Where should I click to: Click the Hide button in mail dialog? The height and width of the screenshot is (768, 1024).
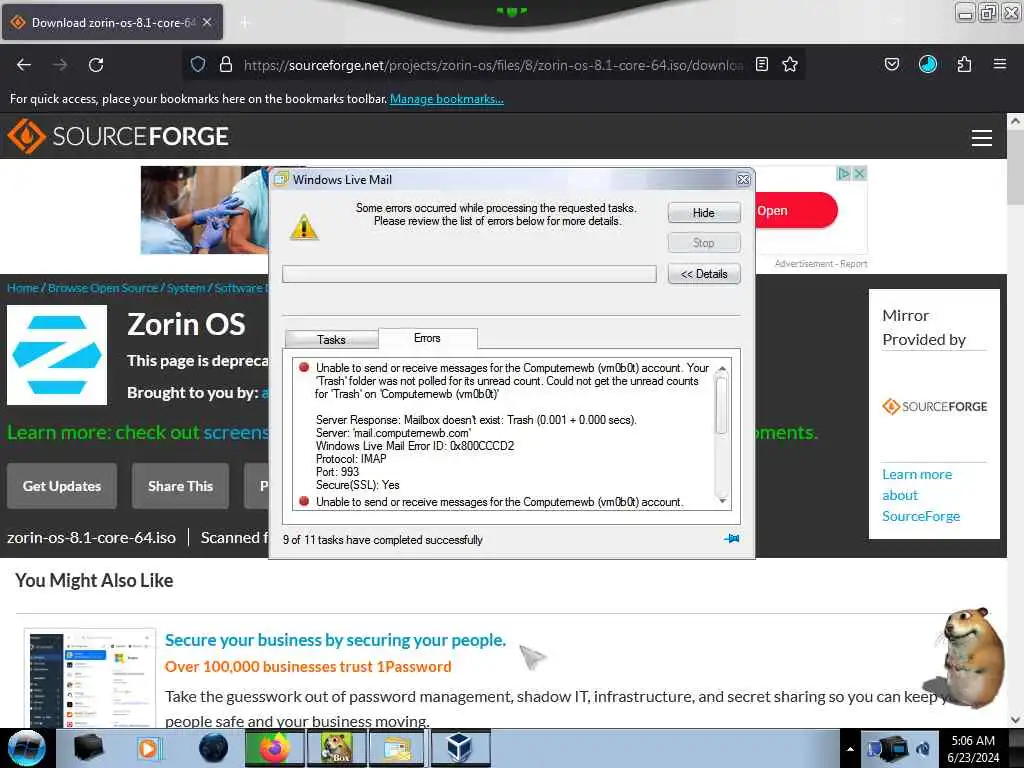(704, 213)
